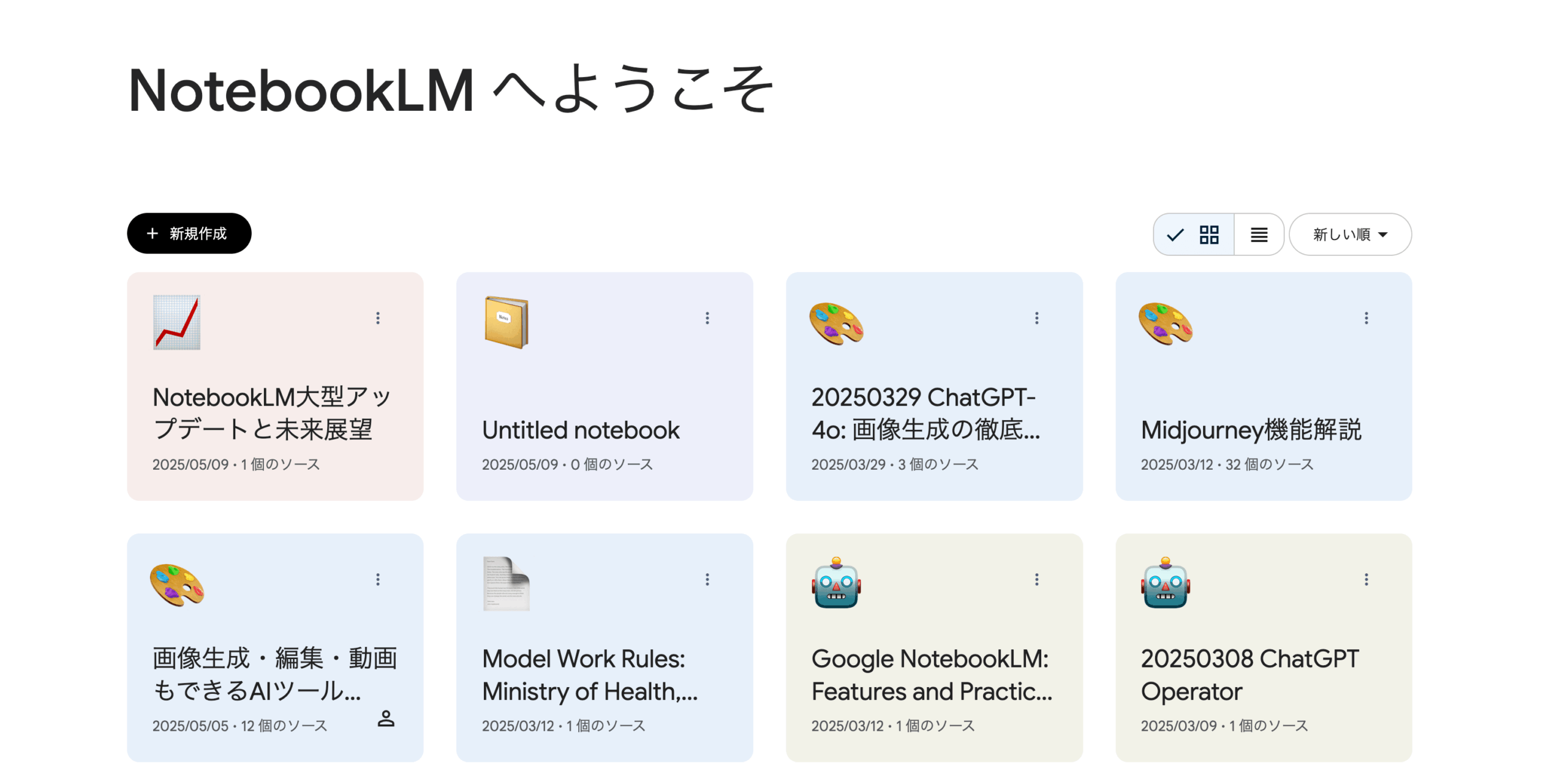Screen dimensions: 1568x776
Task: Click the red chart emoji thumbnail
Action: tap(176, 323)
